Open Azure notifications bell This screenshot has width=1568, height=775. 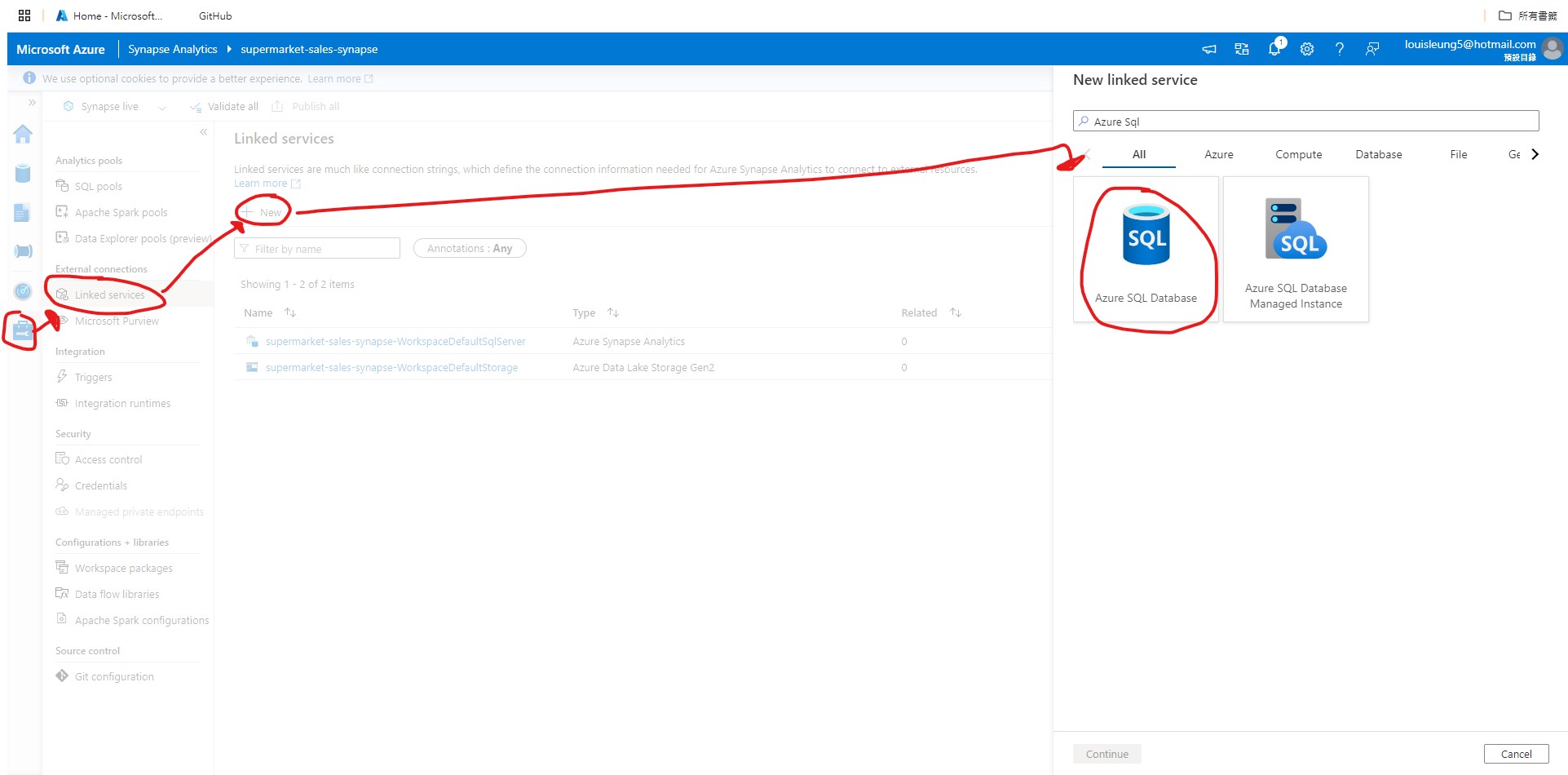pos(1273,48)
